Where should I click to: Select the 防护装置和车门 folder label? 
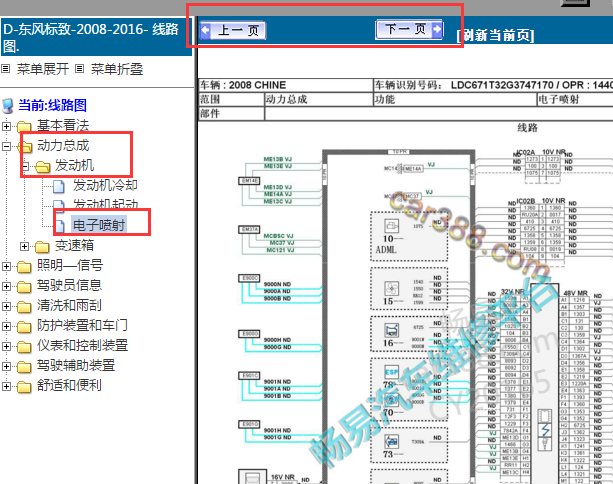click(82, 325)
